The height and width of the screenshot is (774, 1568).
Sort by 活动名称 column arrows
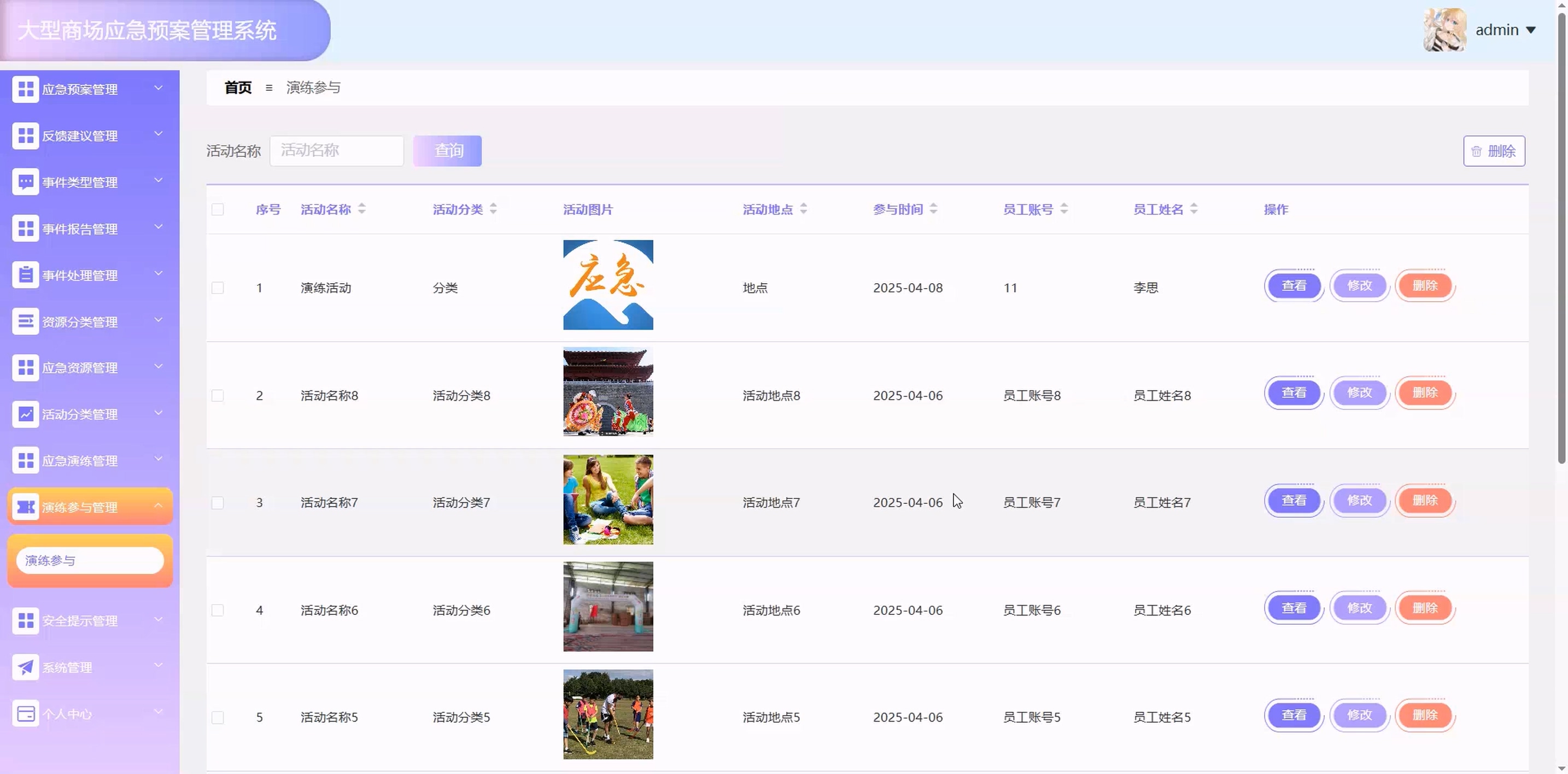coord(362,209)
